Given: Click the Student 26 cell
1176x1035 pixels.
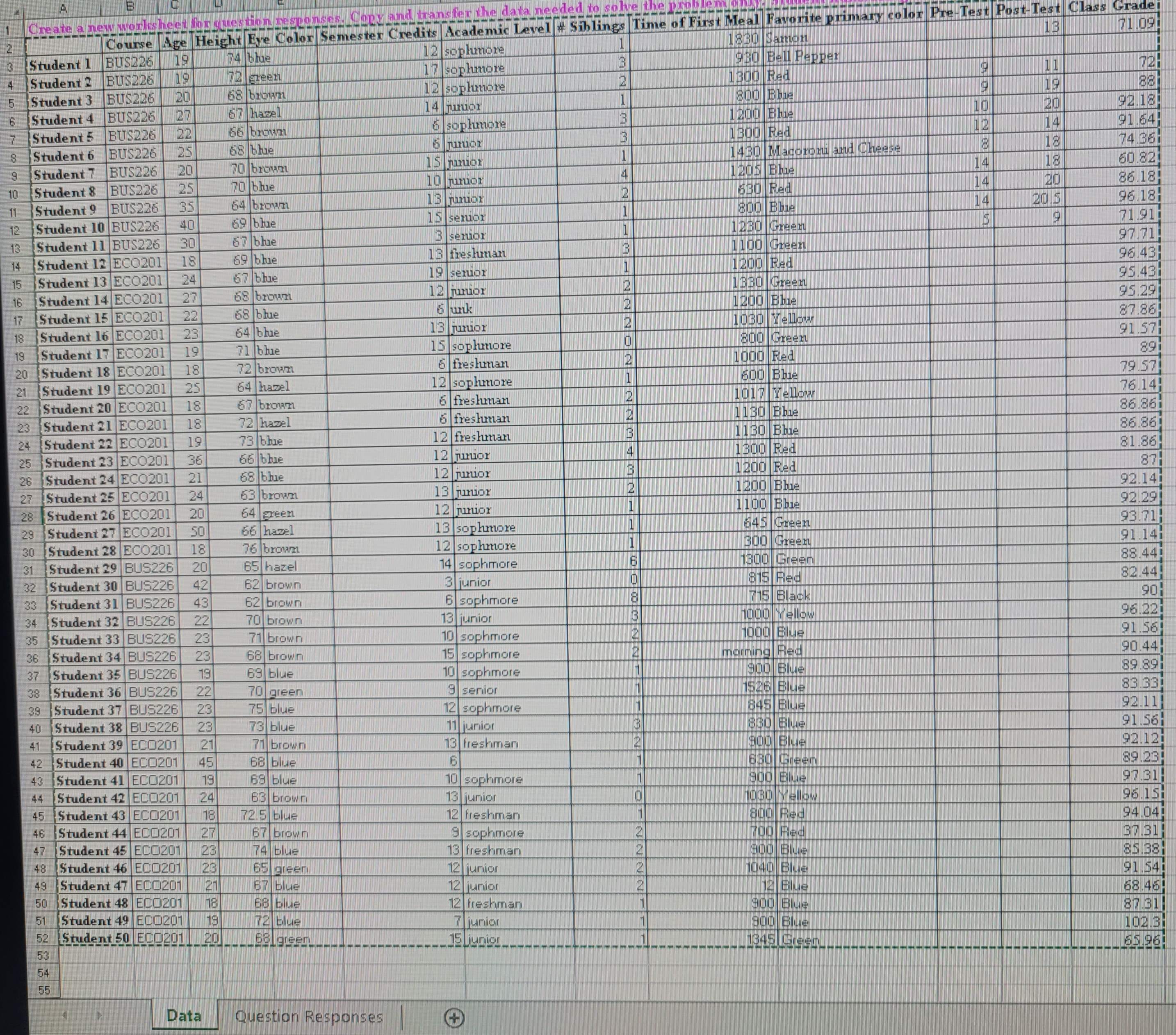Looking at the screenshot, I should 81,515.
